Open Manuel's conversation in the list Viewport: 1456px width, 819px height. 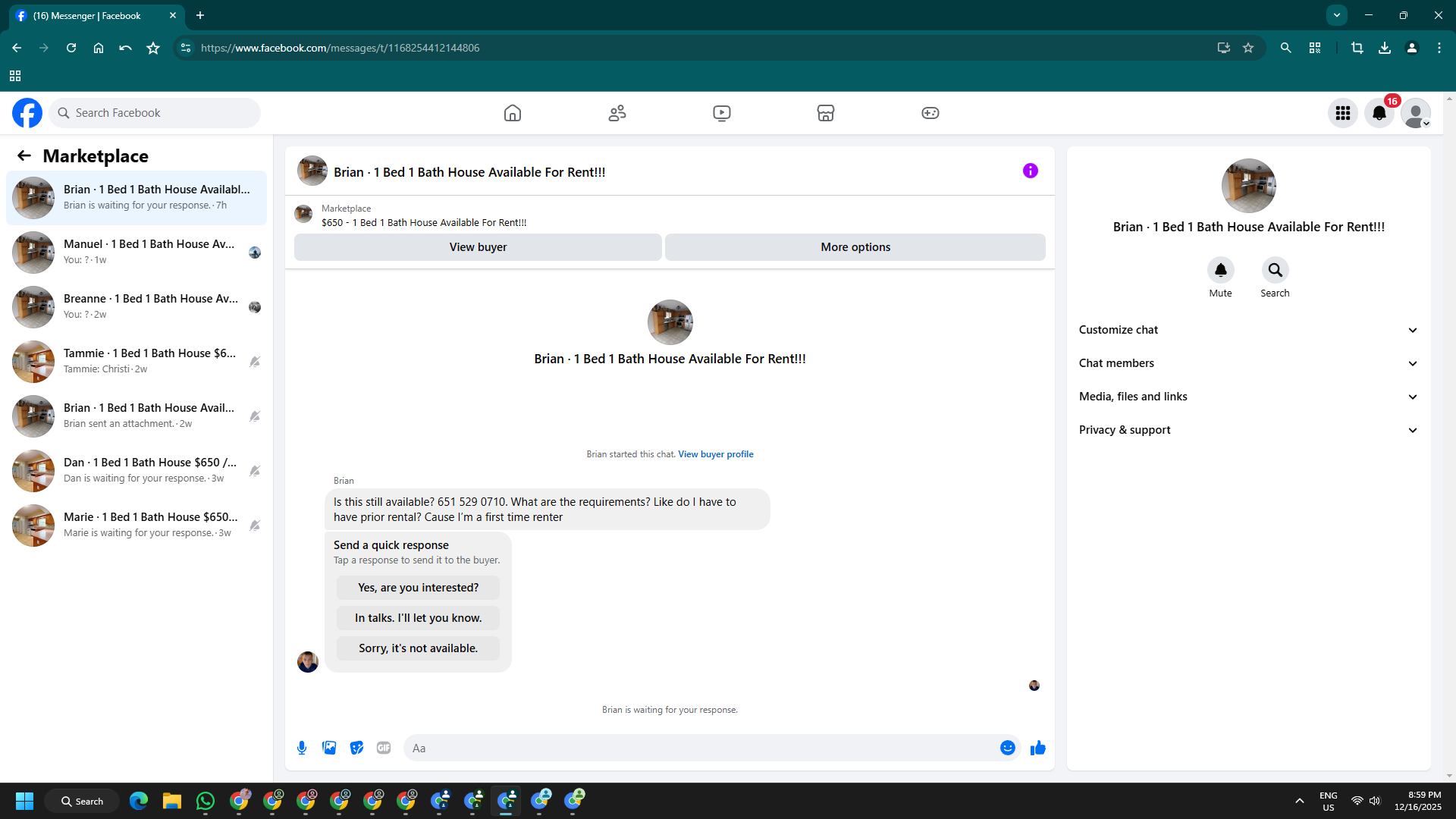tap(136, 253)
